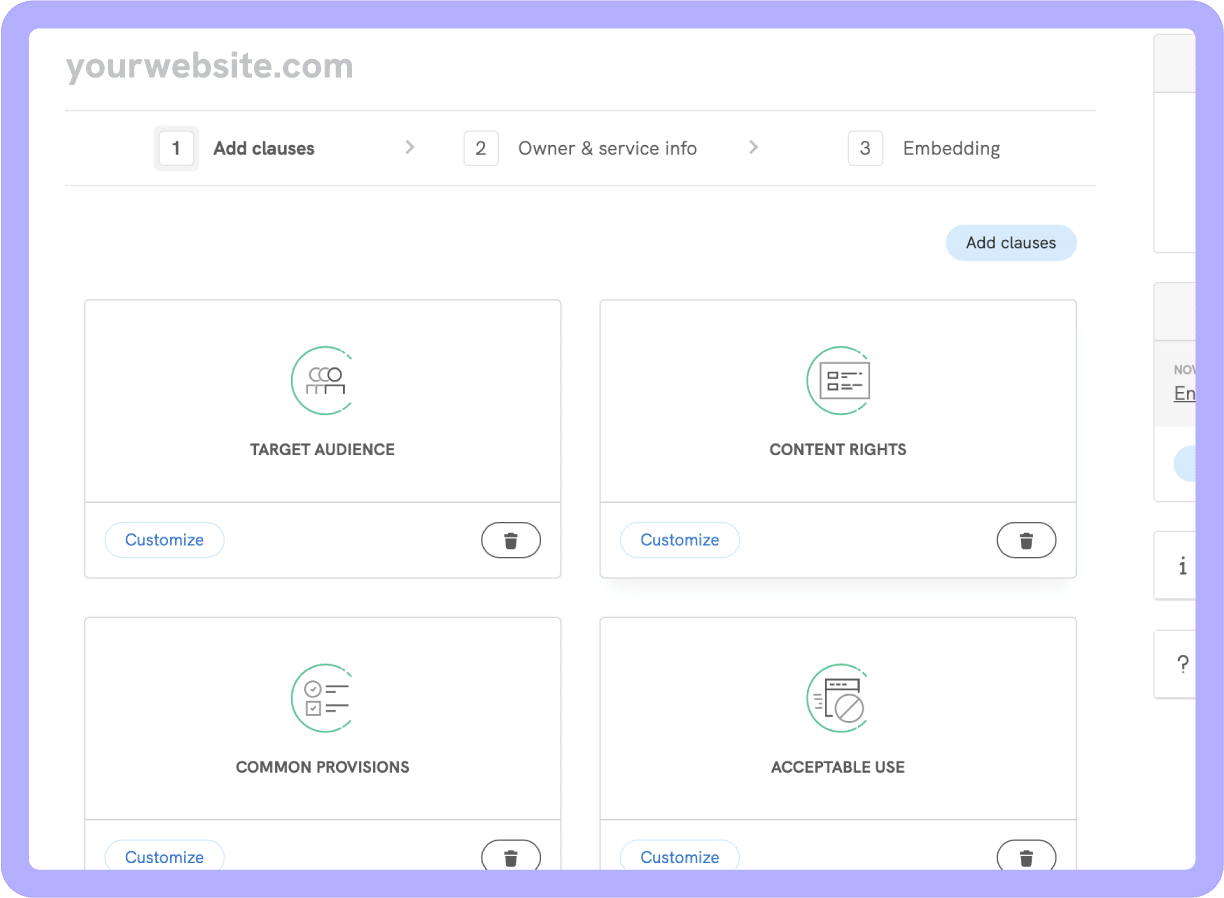Delete the Content Rights clause

(1026, 540)
